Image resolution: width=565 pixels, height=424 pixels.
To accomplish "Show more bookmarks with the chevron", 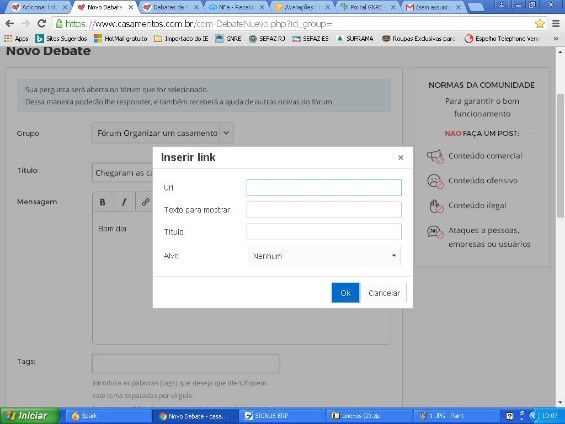I will pyautogui.click(x=556, y=39).
